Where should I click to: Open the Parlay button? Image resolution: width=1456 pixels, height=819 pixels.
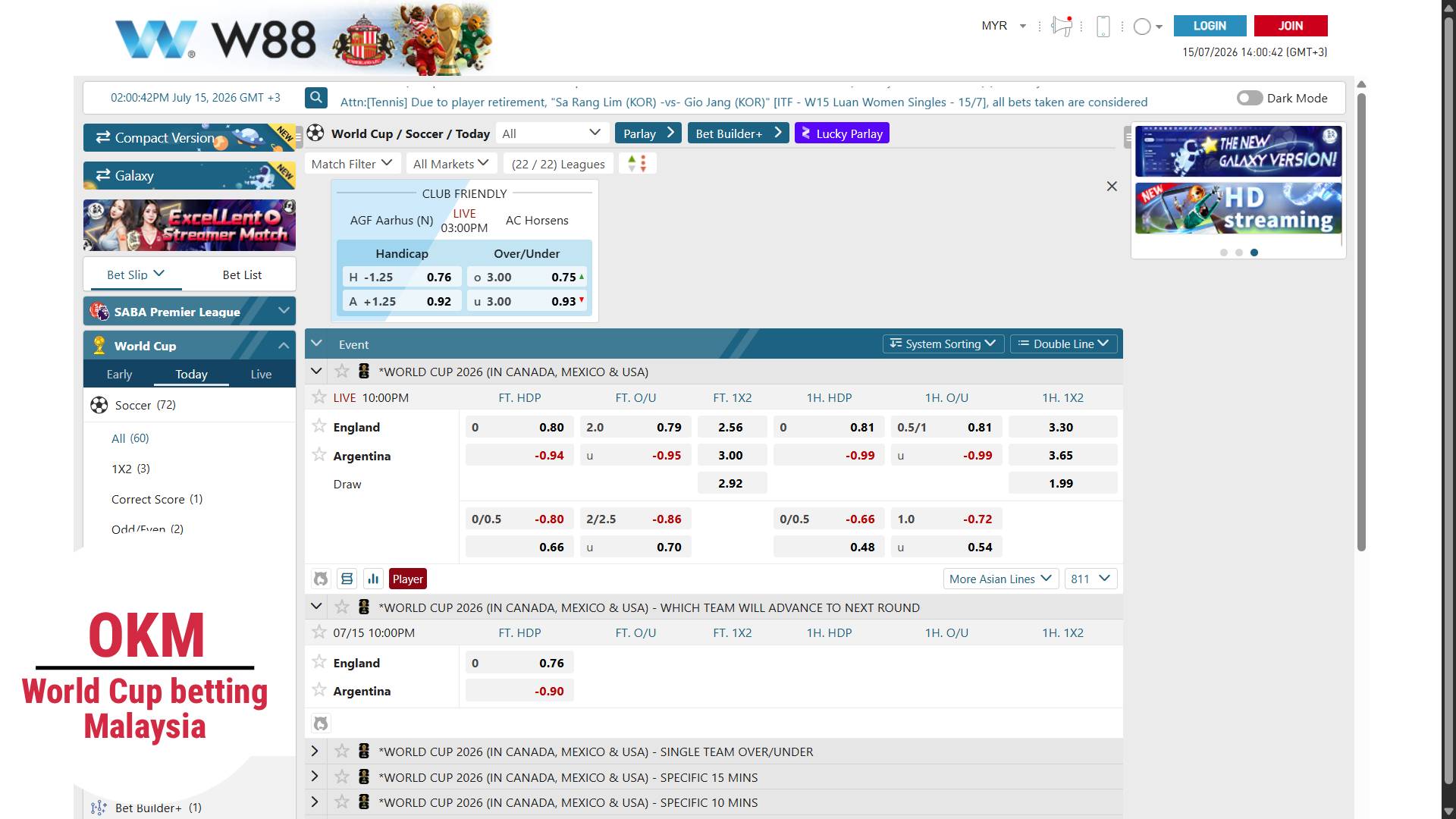coord(648,133)
